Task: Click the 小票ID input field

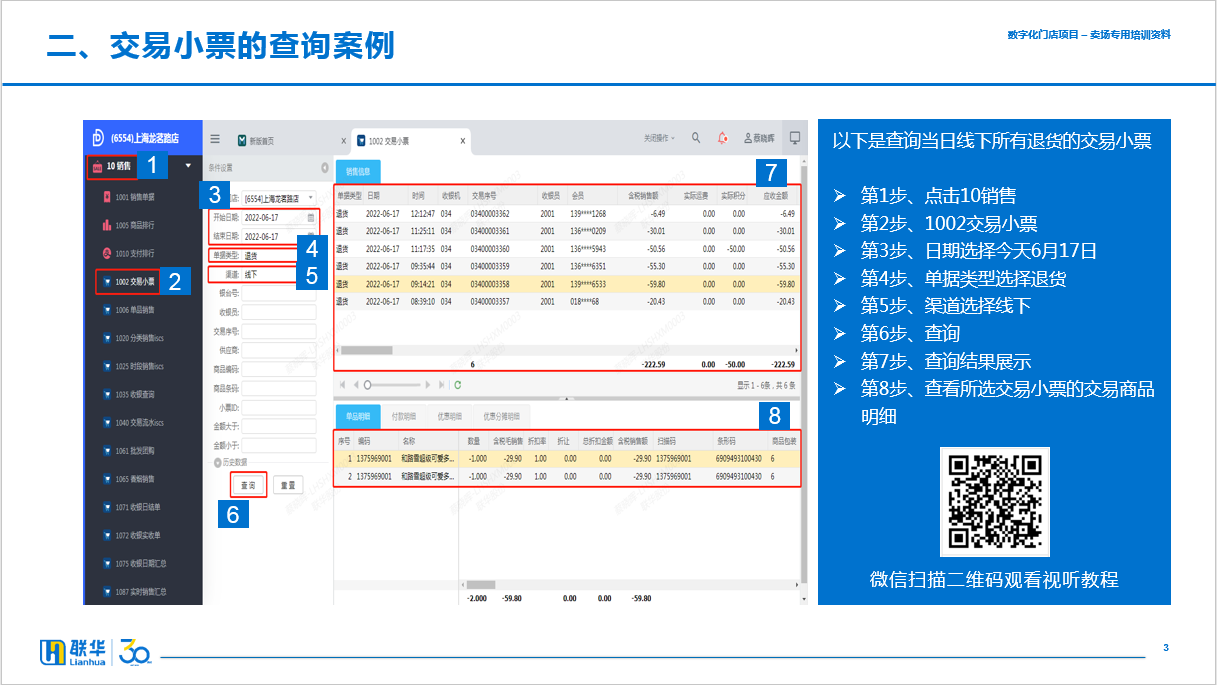Action: (279, 407)
